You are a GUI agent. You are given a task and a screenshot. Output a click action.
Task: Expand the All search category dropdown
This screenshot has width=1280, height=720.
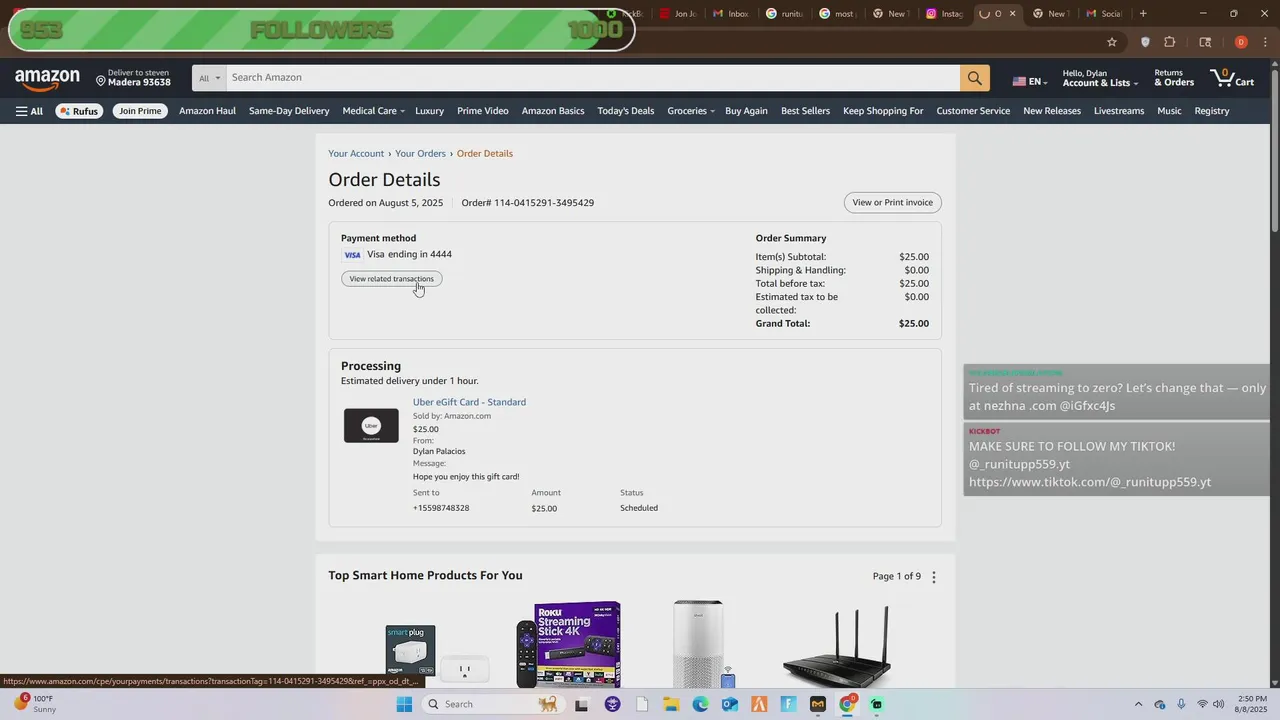(209, 78)
